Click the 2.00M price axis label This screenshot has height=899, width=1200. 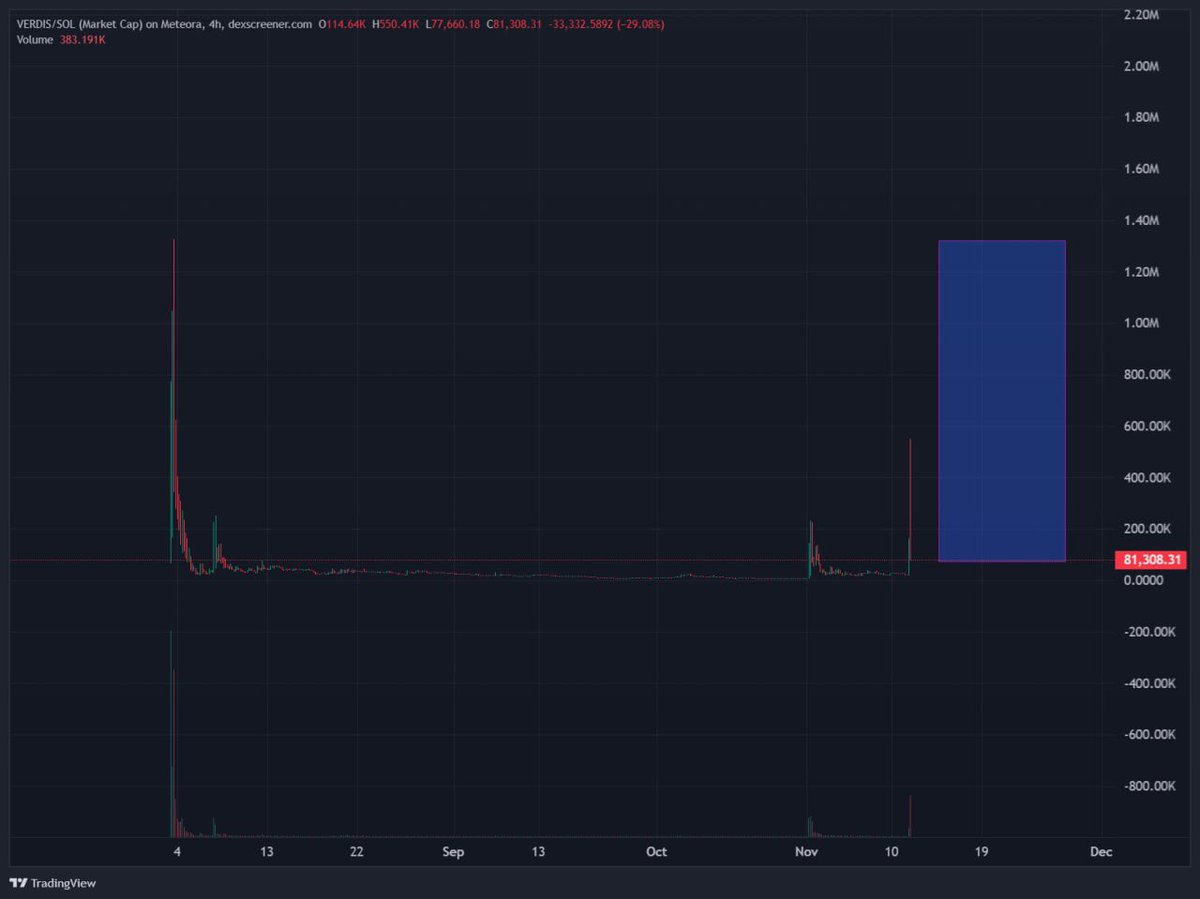click(1140, 66)
